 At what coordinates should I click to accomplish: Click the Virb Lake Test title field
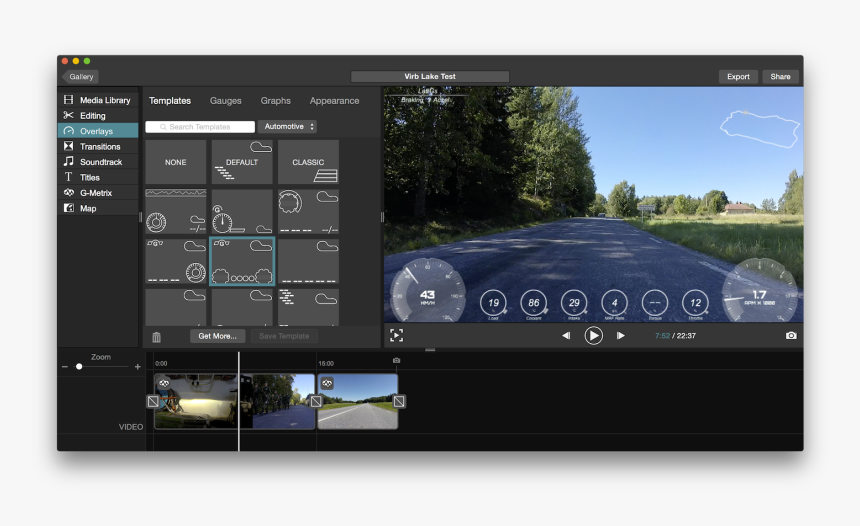tap(430, 77)
